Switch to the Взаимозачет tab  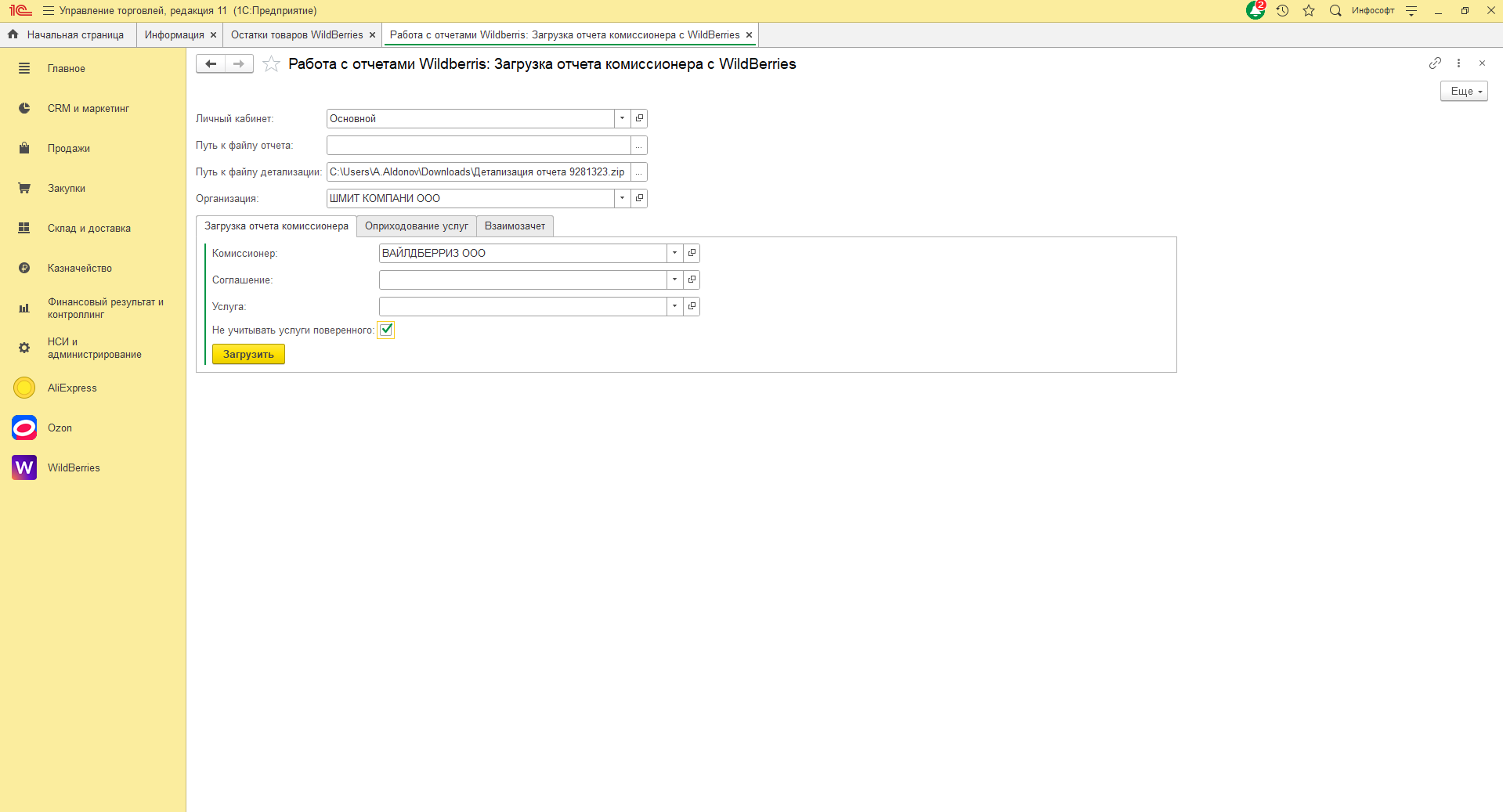click(515, 226)
